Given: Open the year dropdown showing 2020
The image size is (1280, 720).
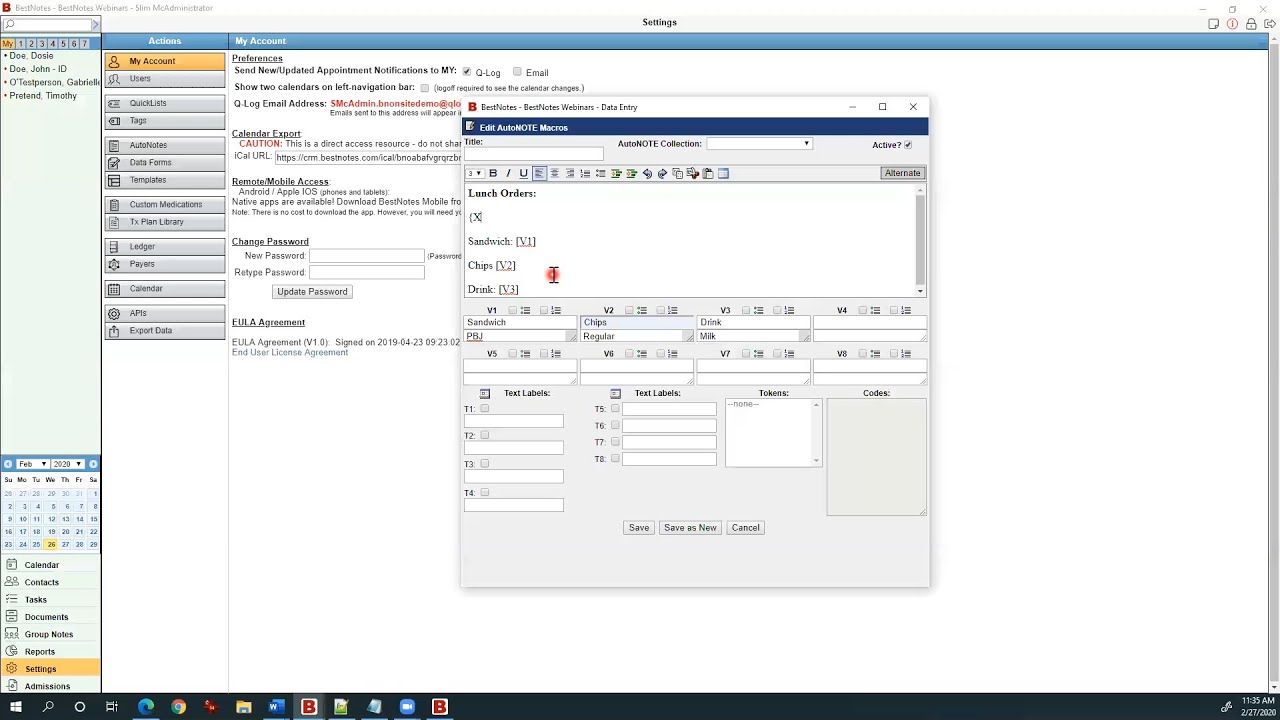Looking at the screenshot, I should (68, 464).
